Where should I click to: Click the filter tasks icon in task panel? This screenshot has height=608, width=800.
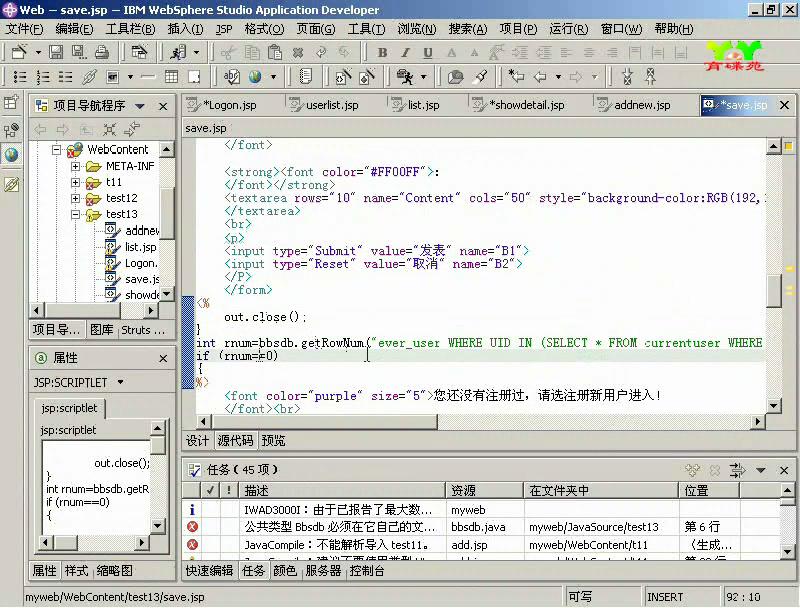[x=737, y=470]
